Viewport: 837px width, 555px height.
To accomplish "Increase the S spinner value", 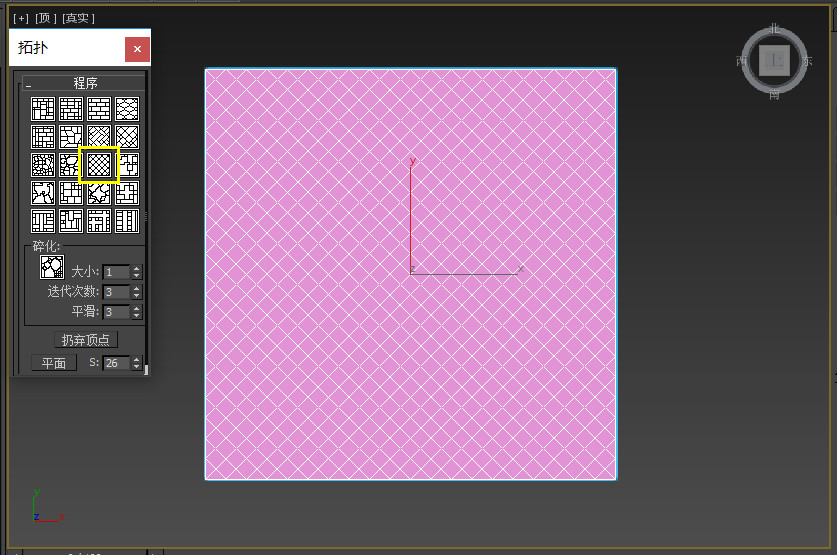I will click(137, 360).
